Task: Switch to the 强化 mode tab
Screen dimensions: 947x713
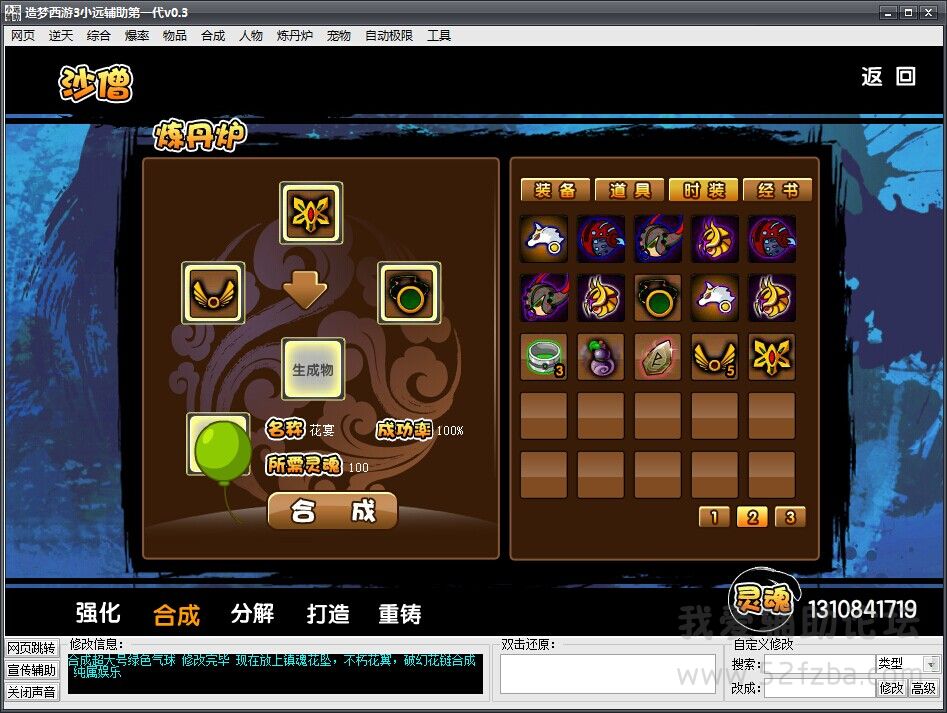Action: (98, 613)
